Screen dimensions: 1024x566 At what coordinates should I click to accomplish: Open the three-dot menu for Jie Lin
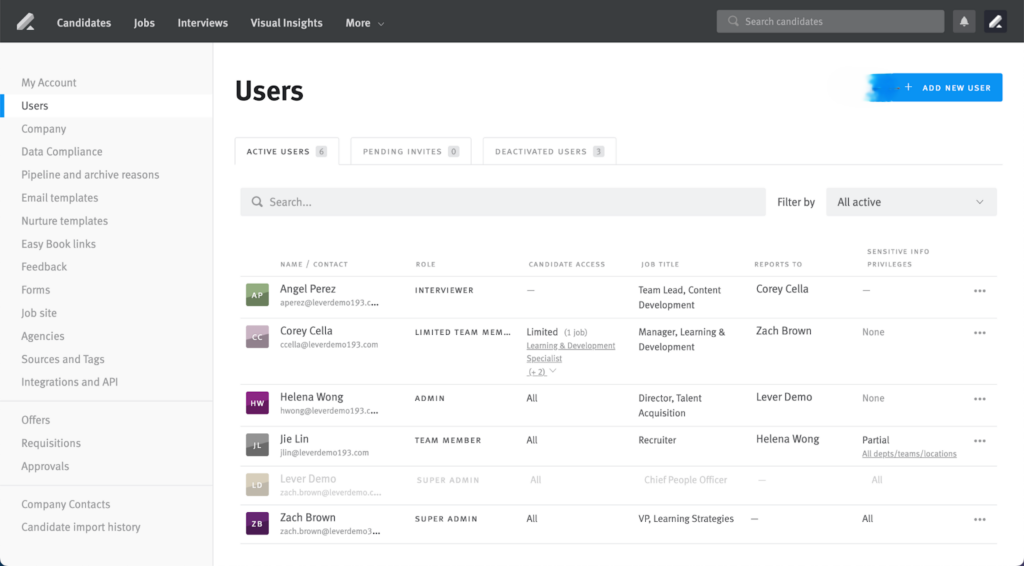tap(980, 441)
